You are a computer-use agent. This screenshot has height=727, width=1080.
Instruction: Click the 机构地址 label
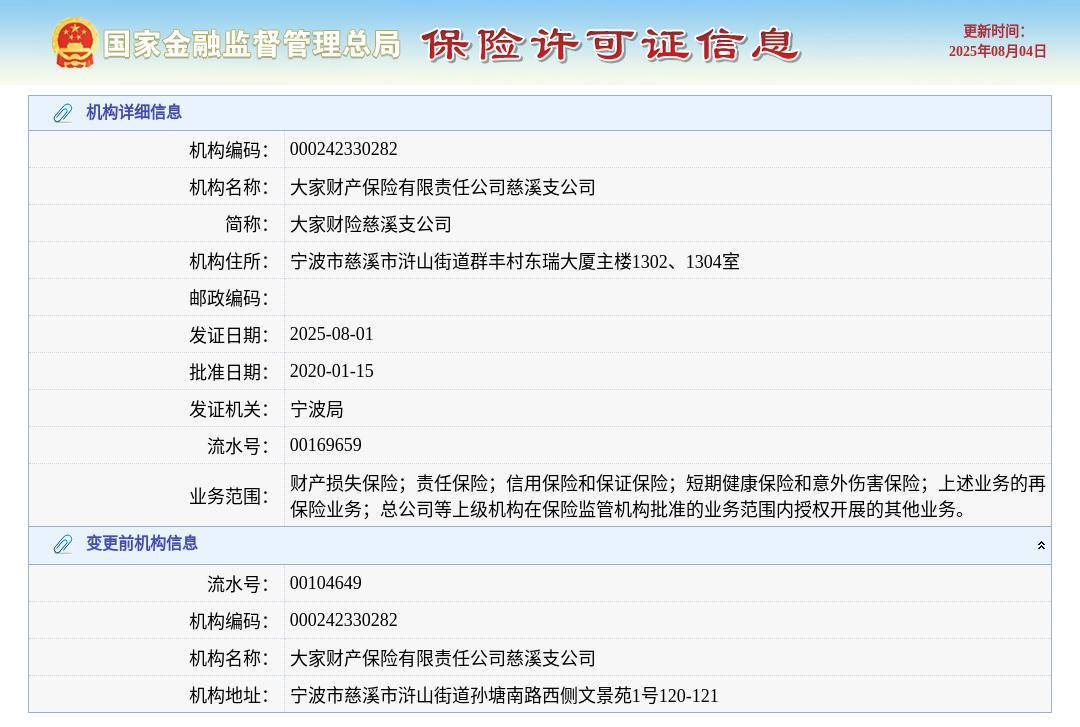pos(229,696)
